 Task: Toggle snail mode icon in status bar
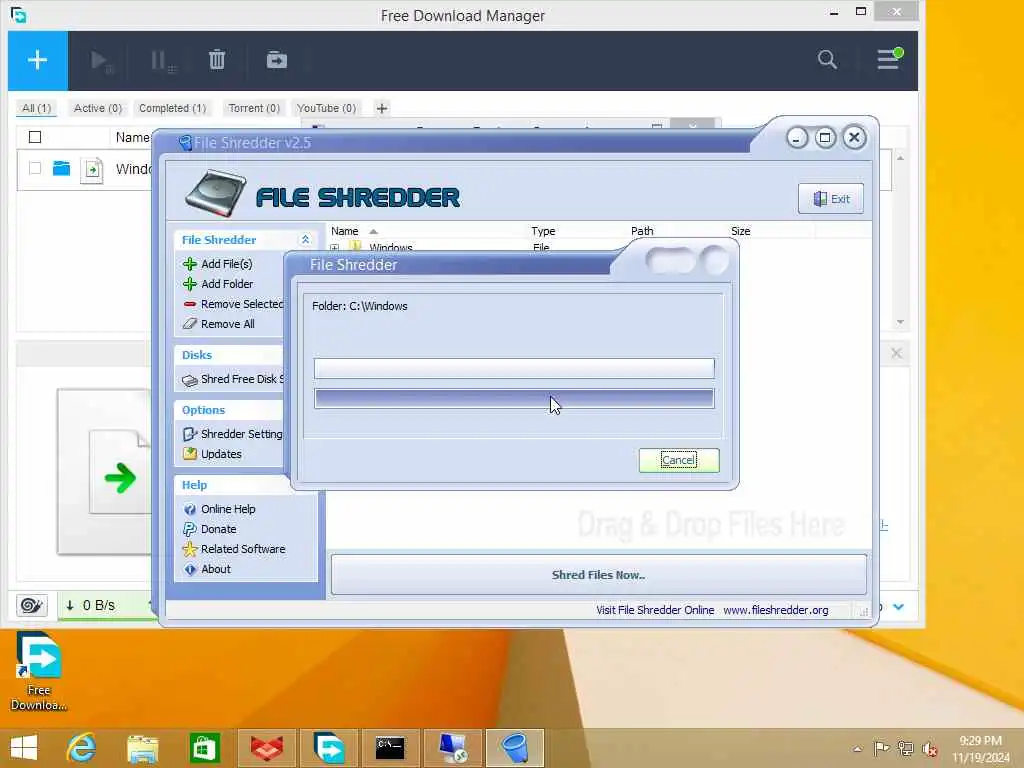[x=31, y=605]
